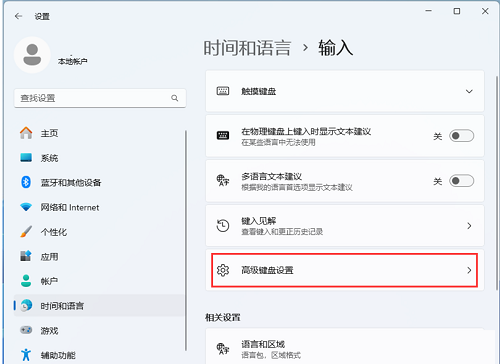Click the sidebar navigation scrollbar
The width and height of the screenshot is (500, 364).
click(186, 240)
